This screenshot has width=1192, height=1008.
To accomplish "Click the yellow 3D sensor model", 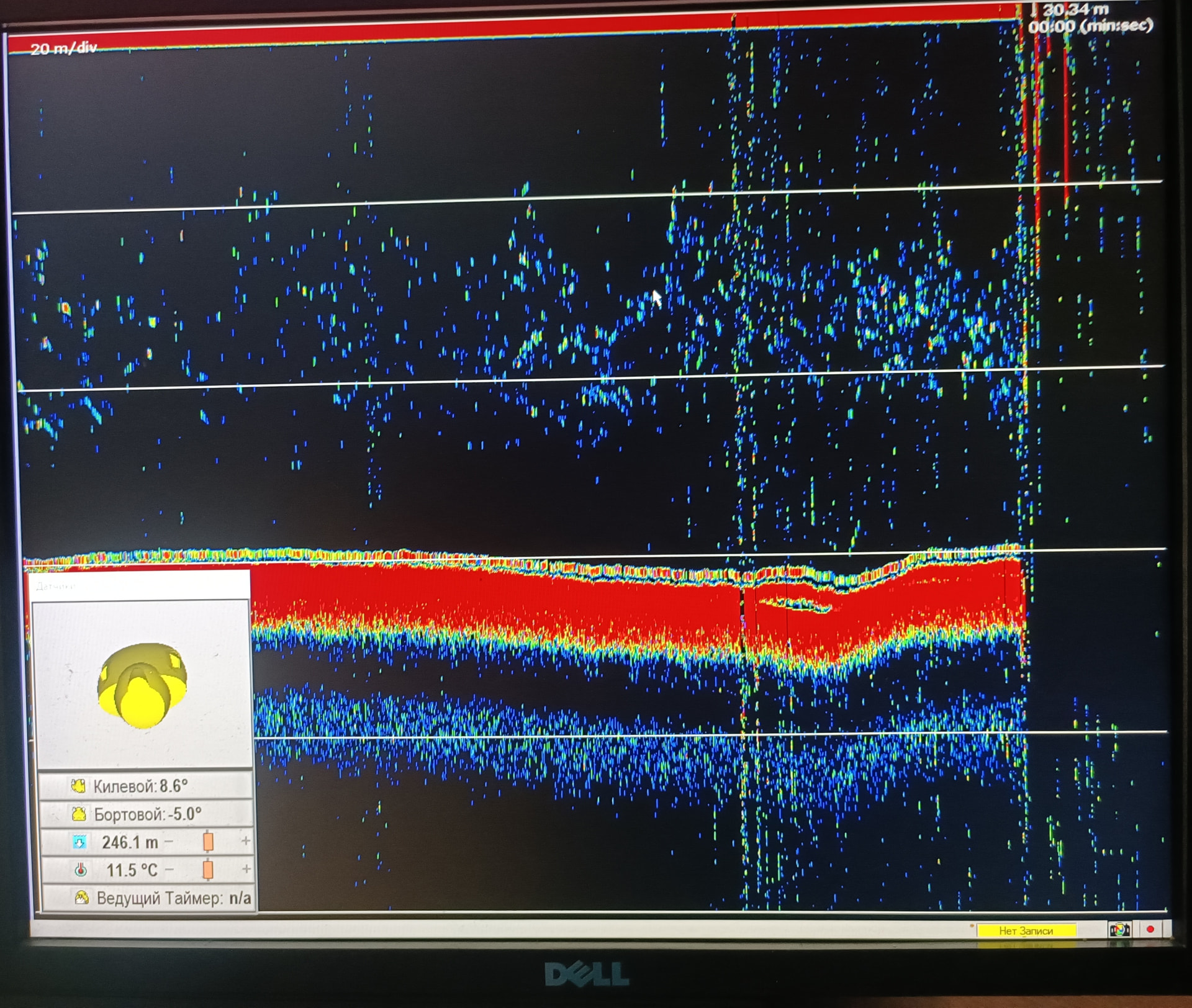I will [142, 685].
